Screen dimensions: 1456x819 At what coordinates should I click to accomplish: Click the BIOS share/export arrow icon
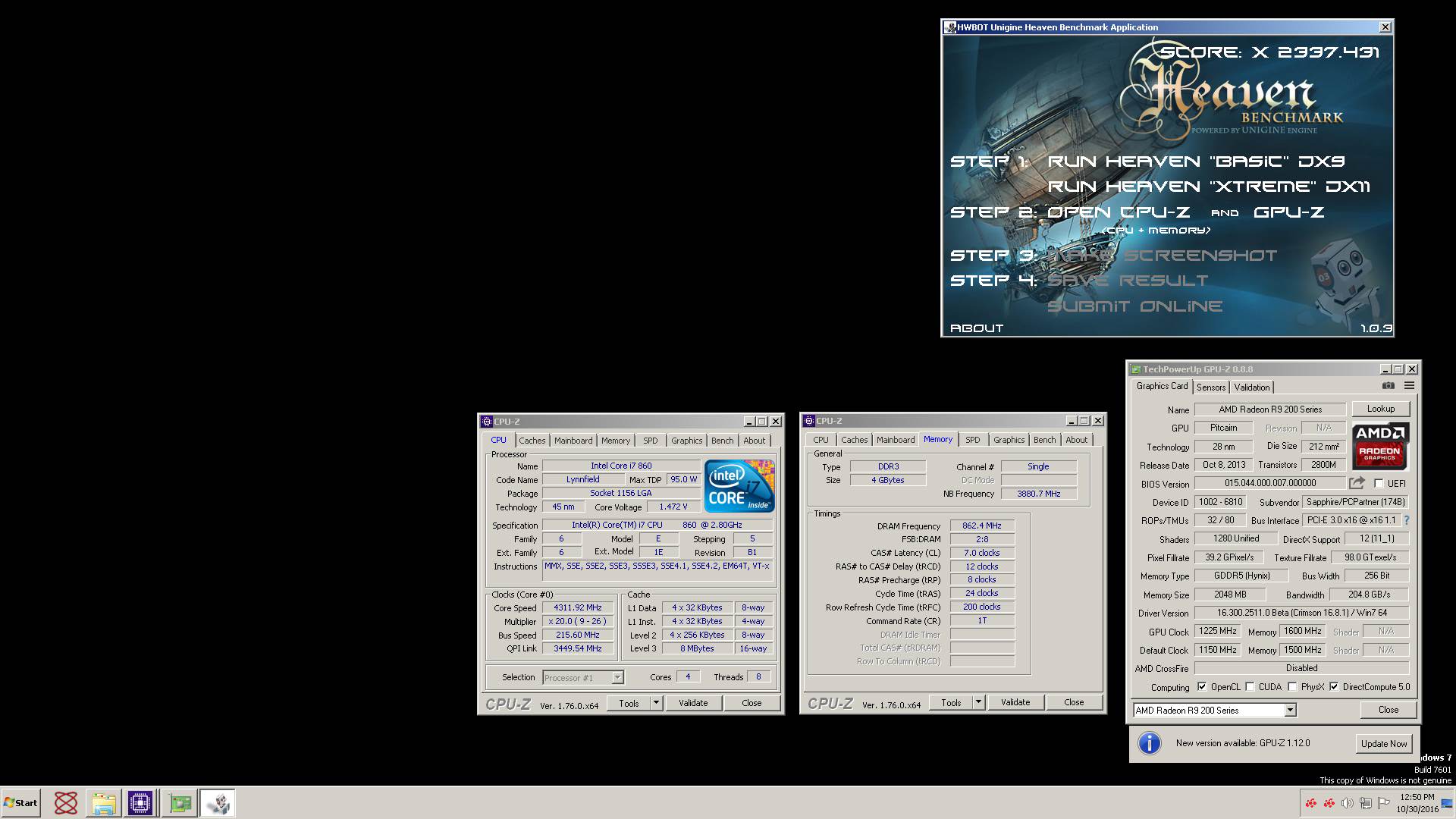1357,483
